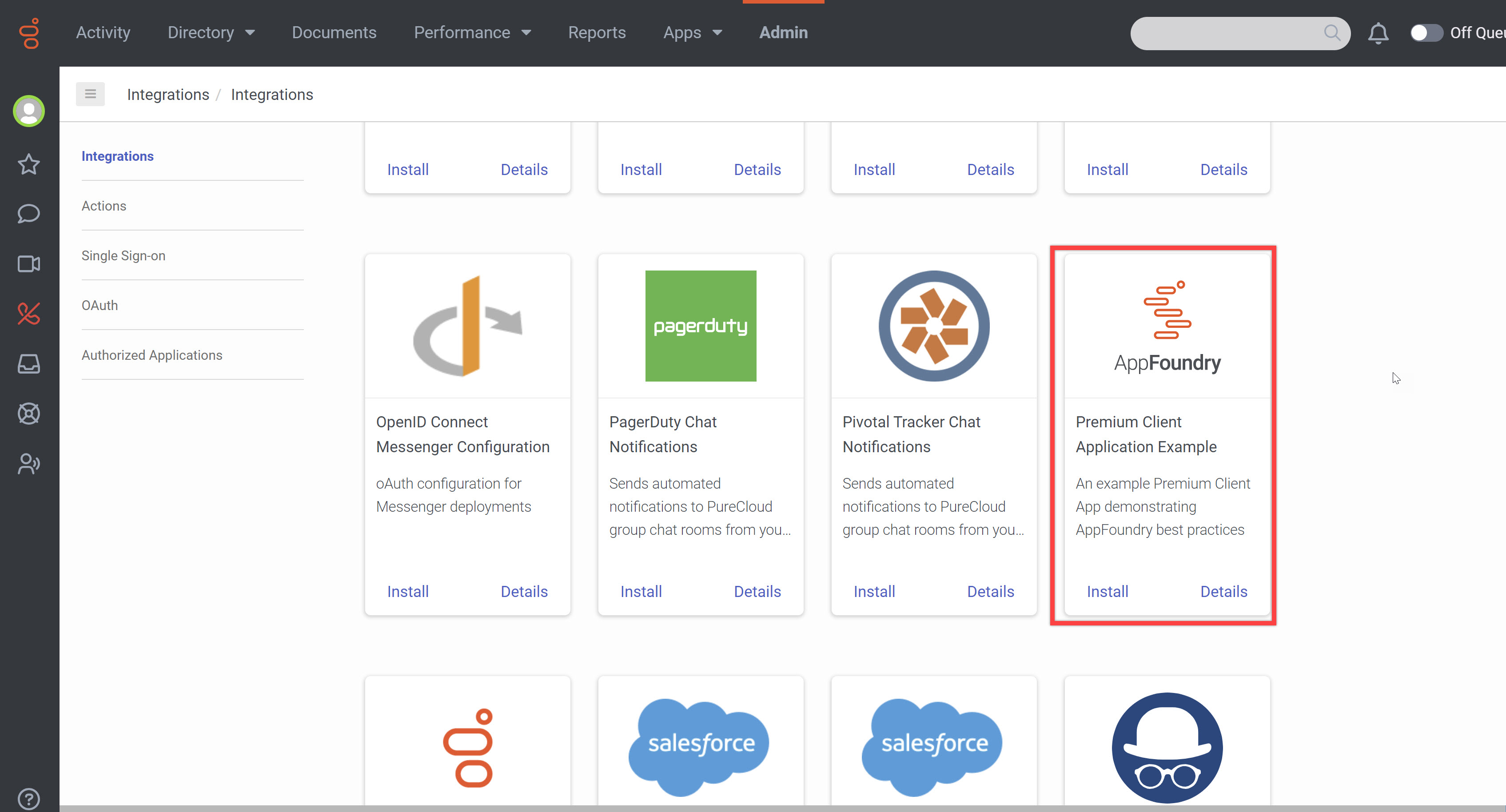Image resolution: width=1506 pixels, height=812 pixels.
Task: Open the inbox tray sidebar icon
Action: tap(28, 364)
